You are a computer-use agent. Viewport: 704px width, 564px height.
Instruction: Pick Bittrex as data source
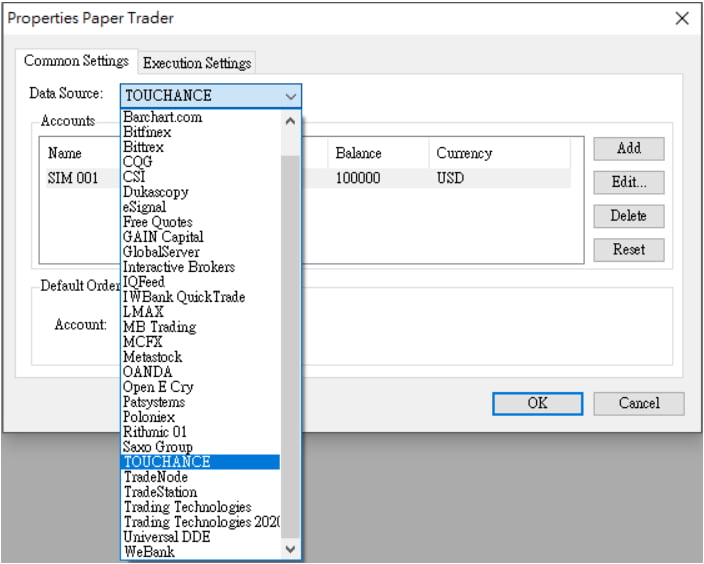pyautogui.click(x=201, y=147)
